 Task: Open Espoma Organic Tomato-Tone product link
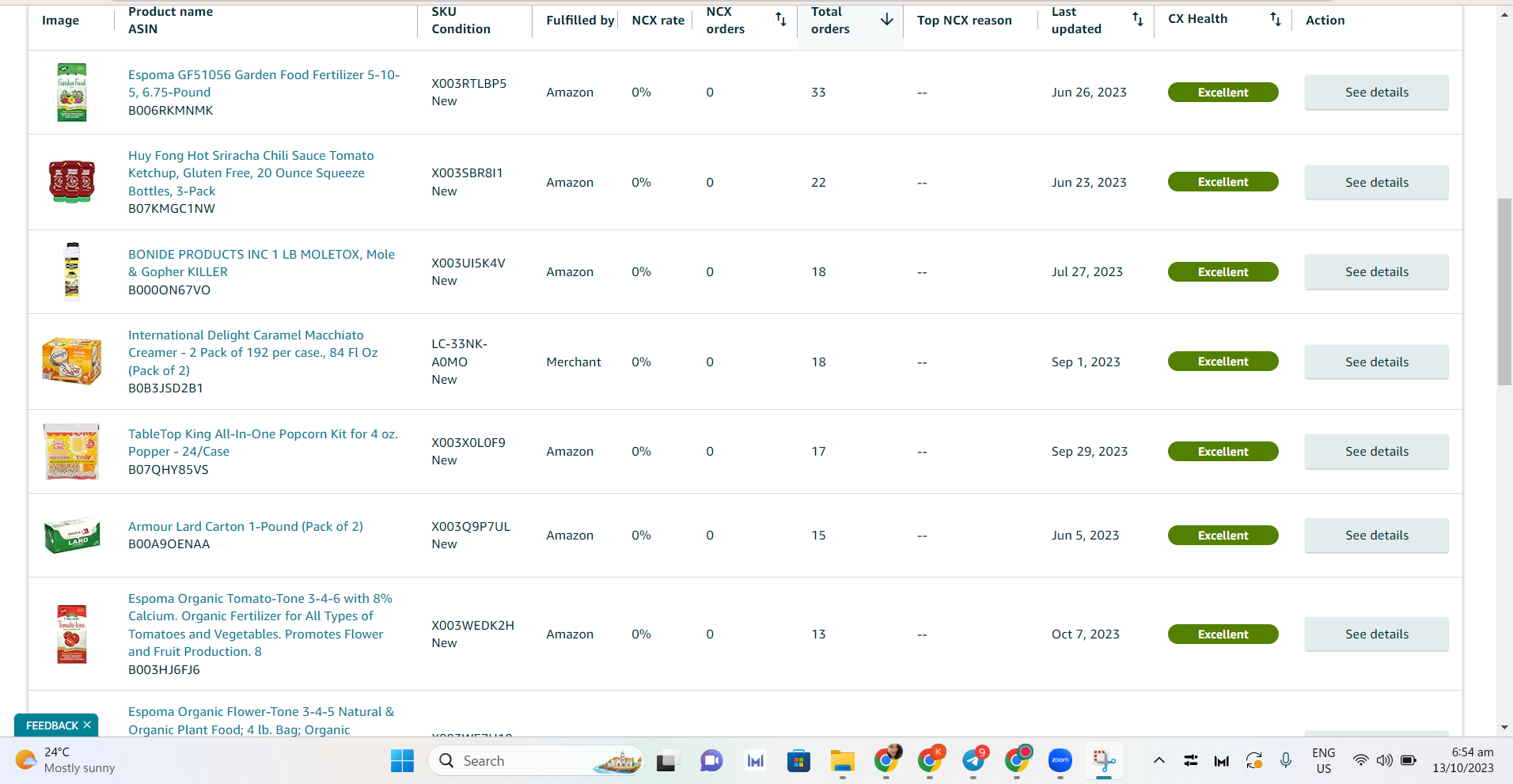(x=260, y=625)
